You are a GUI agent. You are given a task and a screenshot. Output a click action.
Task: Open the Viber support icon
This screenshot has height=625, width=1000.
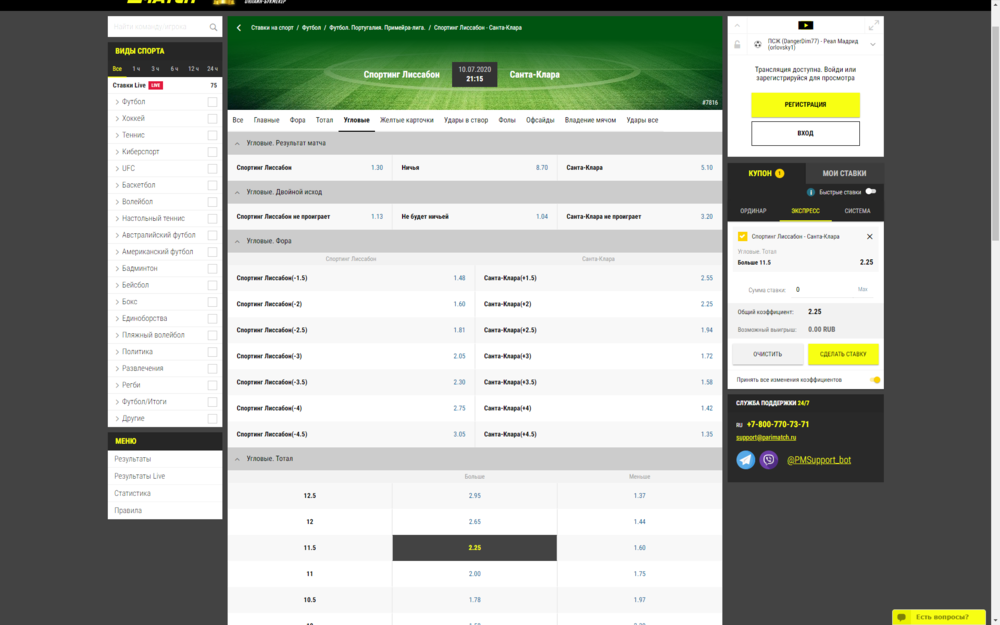[x=768, y=460]
